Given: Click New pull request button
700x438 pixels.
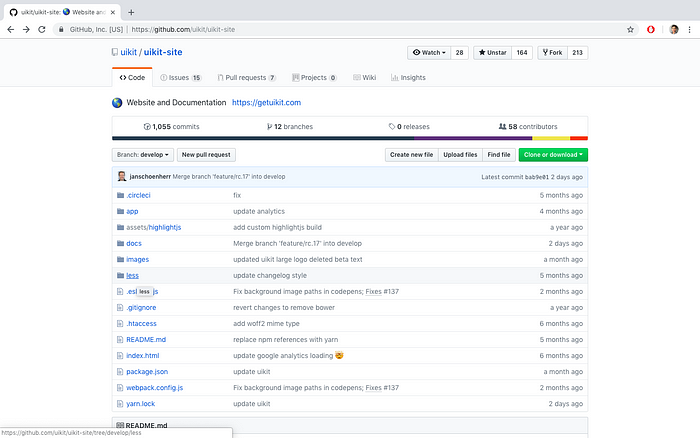Looking at the screenshot, I should [x=206, y=154].
